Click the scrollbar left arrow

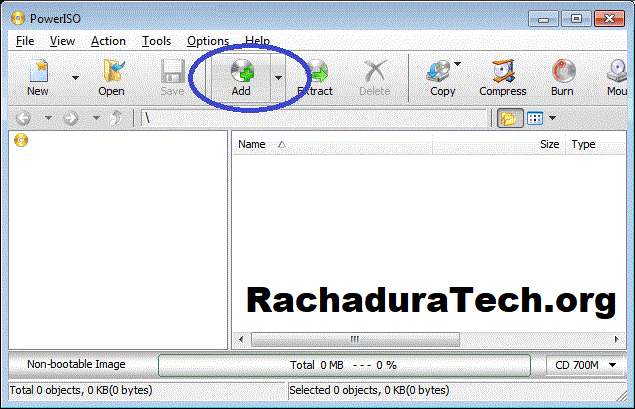[x=241, y=339]
